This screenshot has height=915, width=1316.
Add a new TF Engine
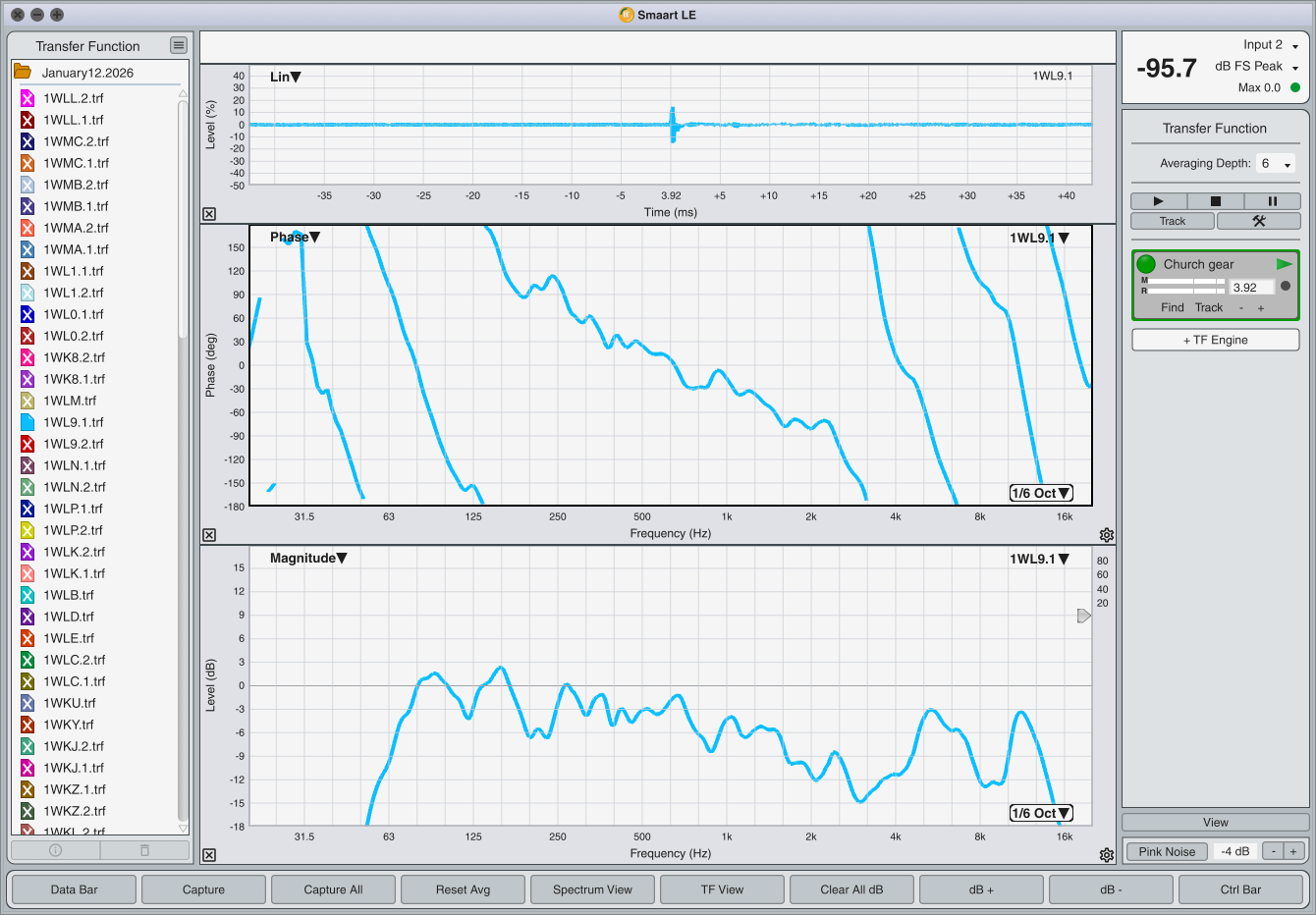1215,340
